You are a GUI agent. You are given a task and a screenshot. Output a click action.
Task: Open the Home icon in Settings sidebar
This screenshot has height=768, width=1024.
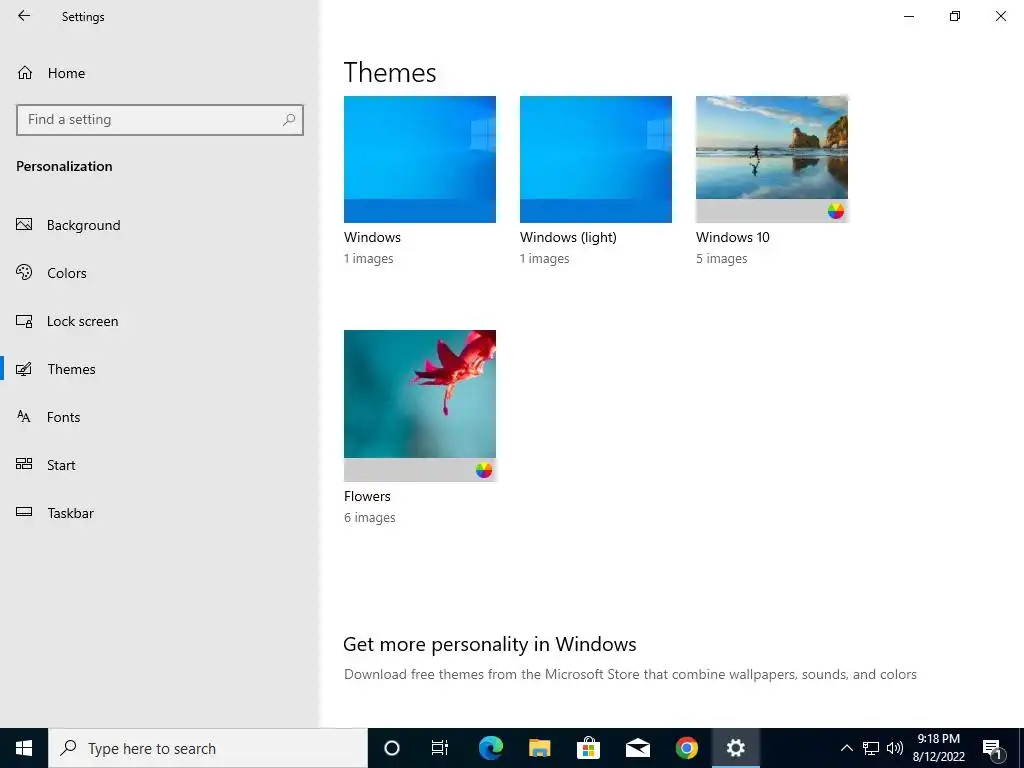click(25, 72)
